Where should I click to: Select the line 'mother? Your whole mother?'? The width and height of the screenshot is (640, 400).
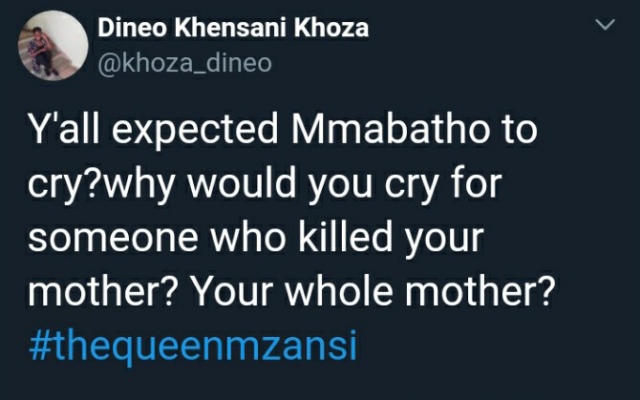pyautogui.click(x=292, y=291)
